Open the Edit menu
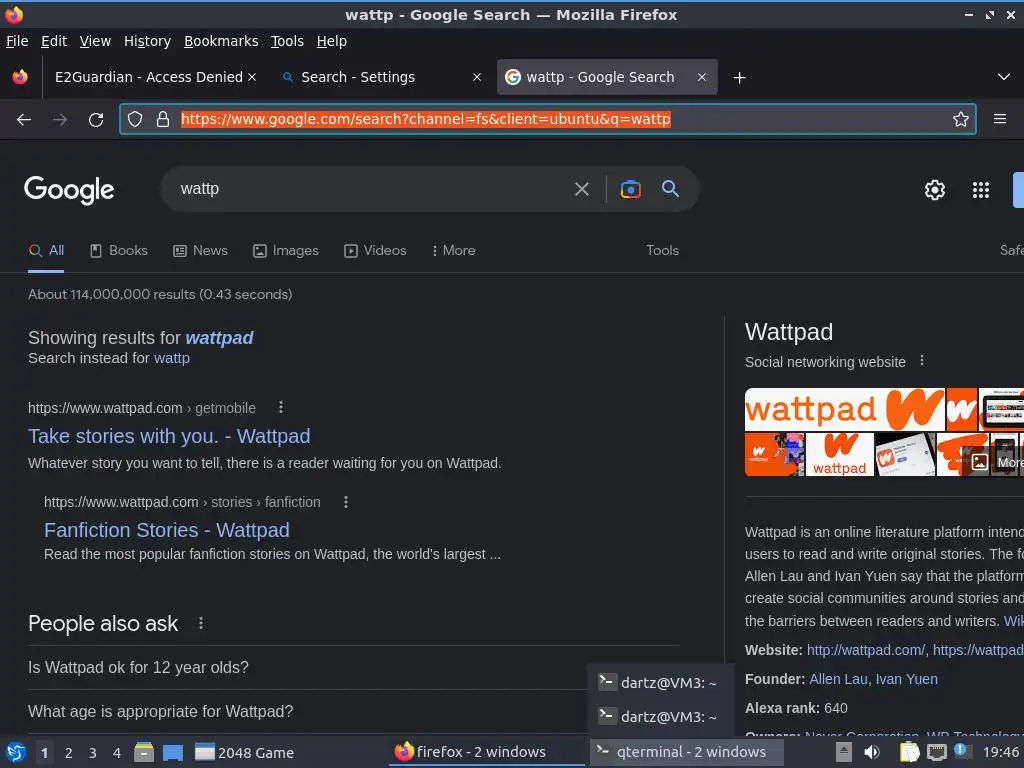1024x768 pixels. [x=54, y=41]
